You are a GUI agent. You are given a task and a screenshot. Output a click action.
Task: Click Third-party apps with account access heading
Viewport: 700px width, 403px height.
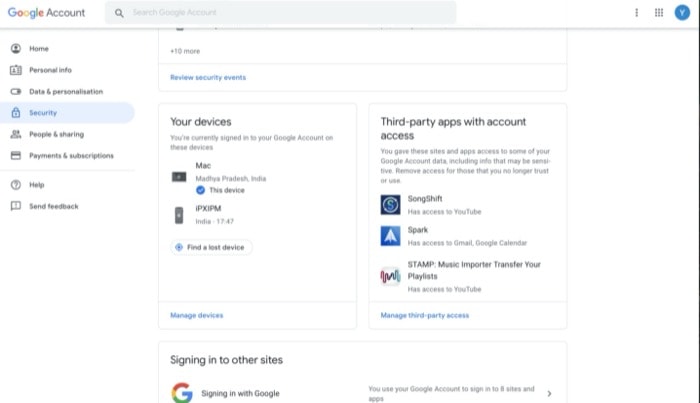(453, 129)
